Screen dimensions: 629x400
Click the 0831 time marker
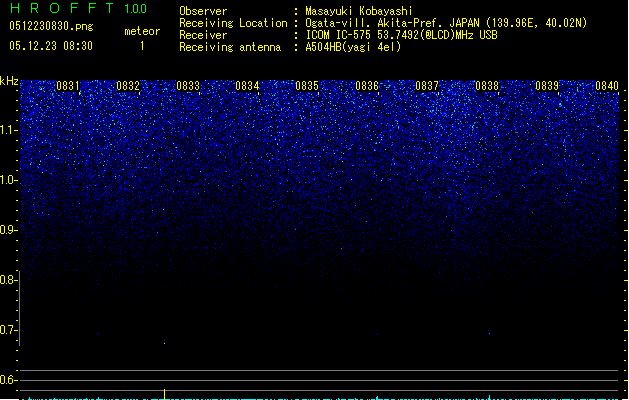coord(68,86)
